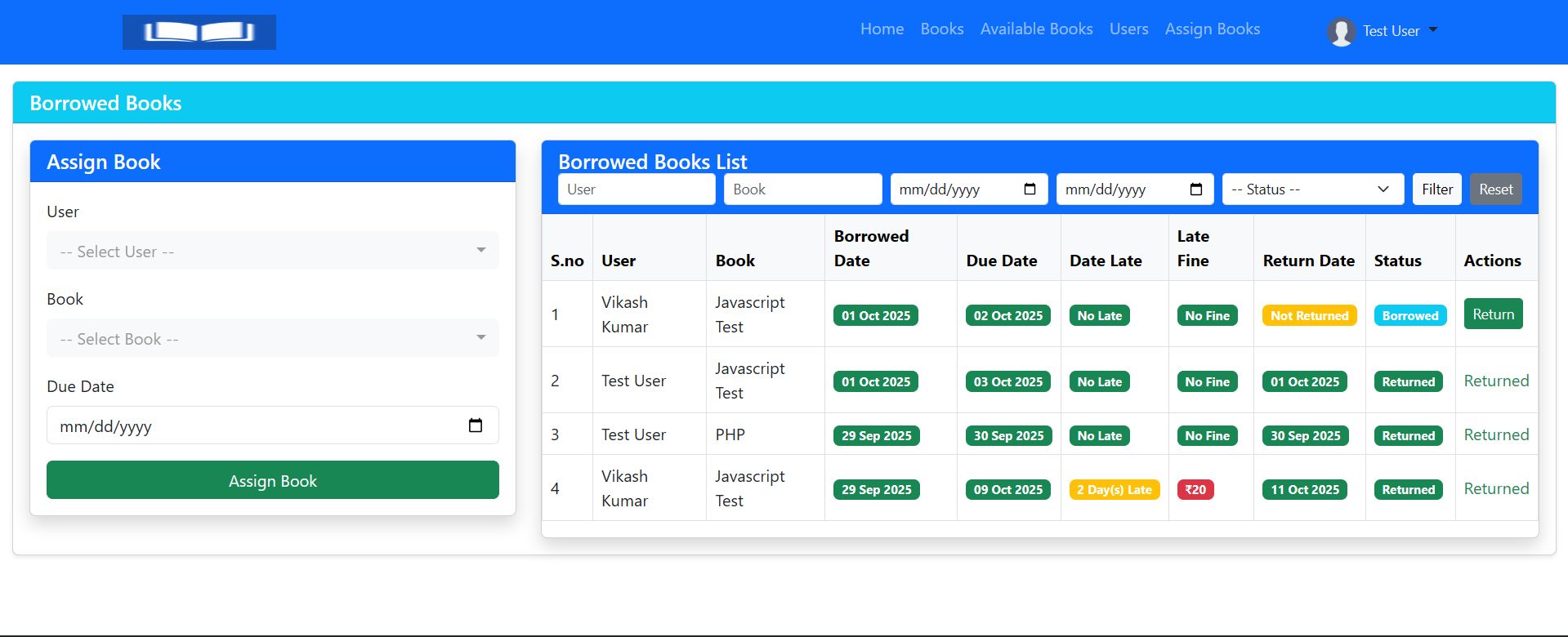
Task: Click the Test User avatar icon
Action: pos(1341,32)
